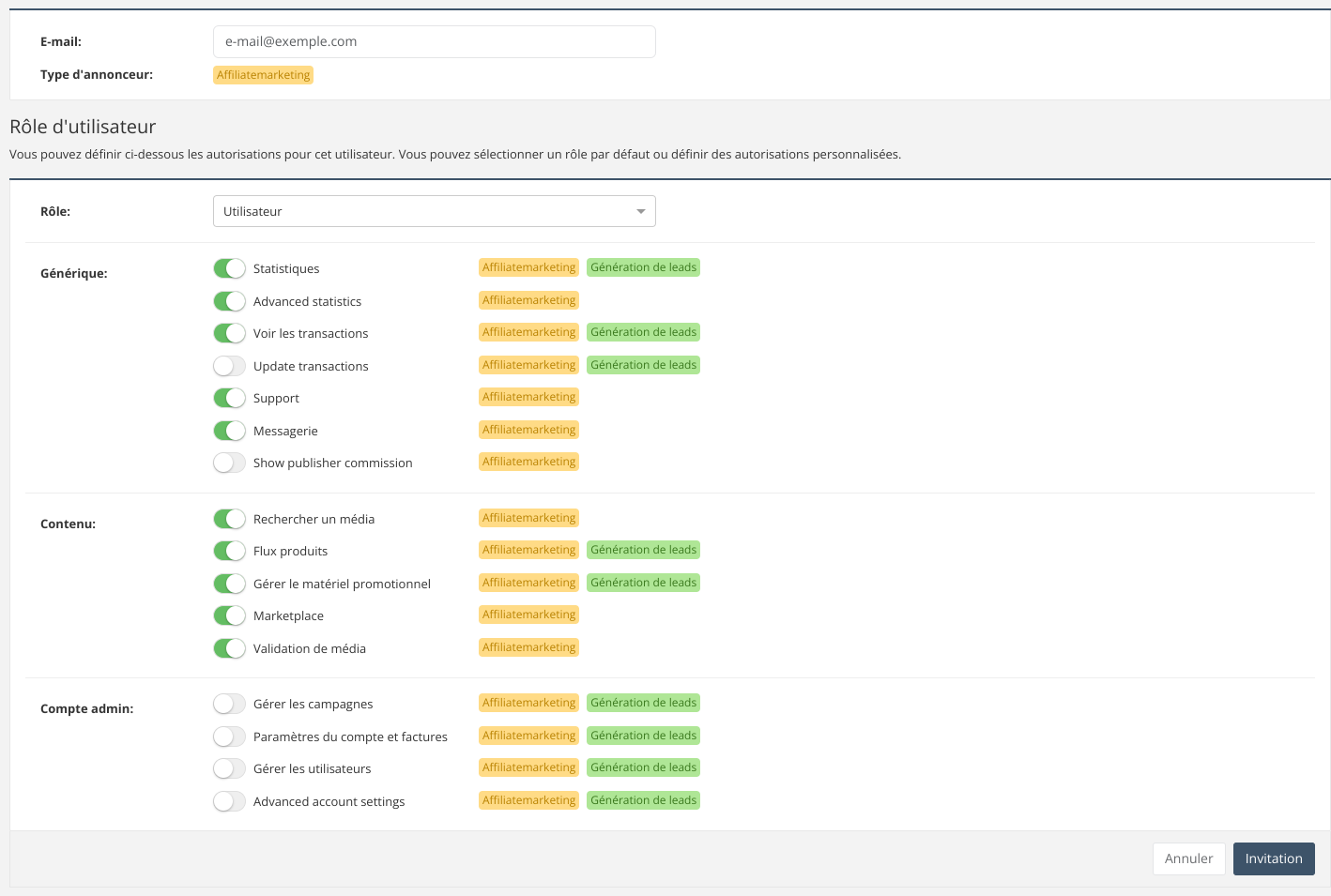Image resolution: width=1331 pixels, height=896 pixels.
Task: Click Génération de leads badge for Gérer le matériel promotionnel
Action: [x=643, y=583]
